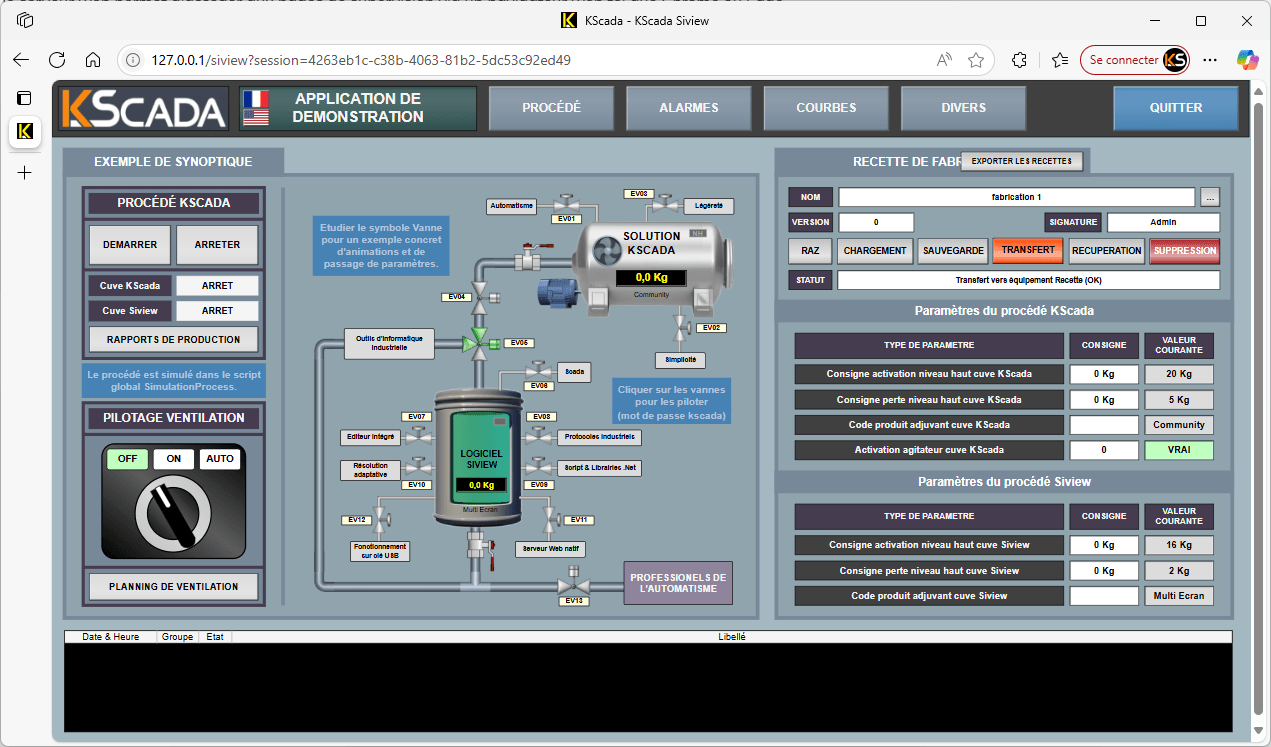
Task: Go to the COURBES section
Action: tap(826, 108)
